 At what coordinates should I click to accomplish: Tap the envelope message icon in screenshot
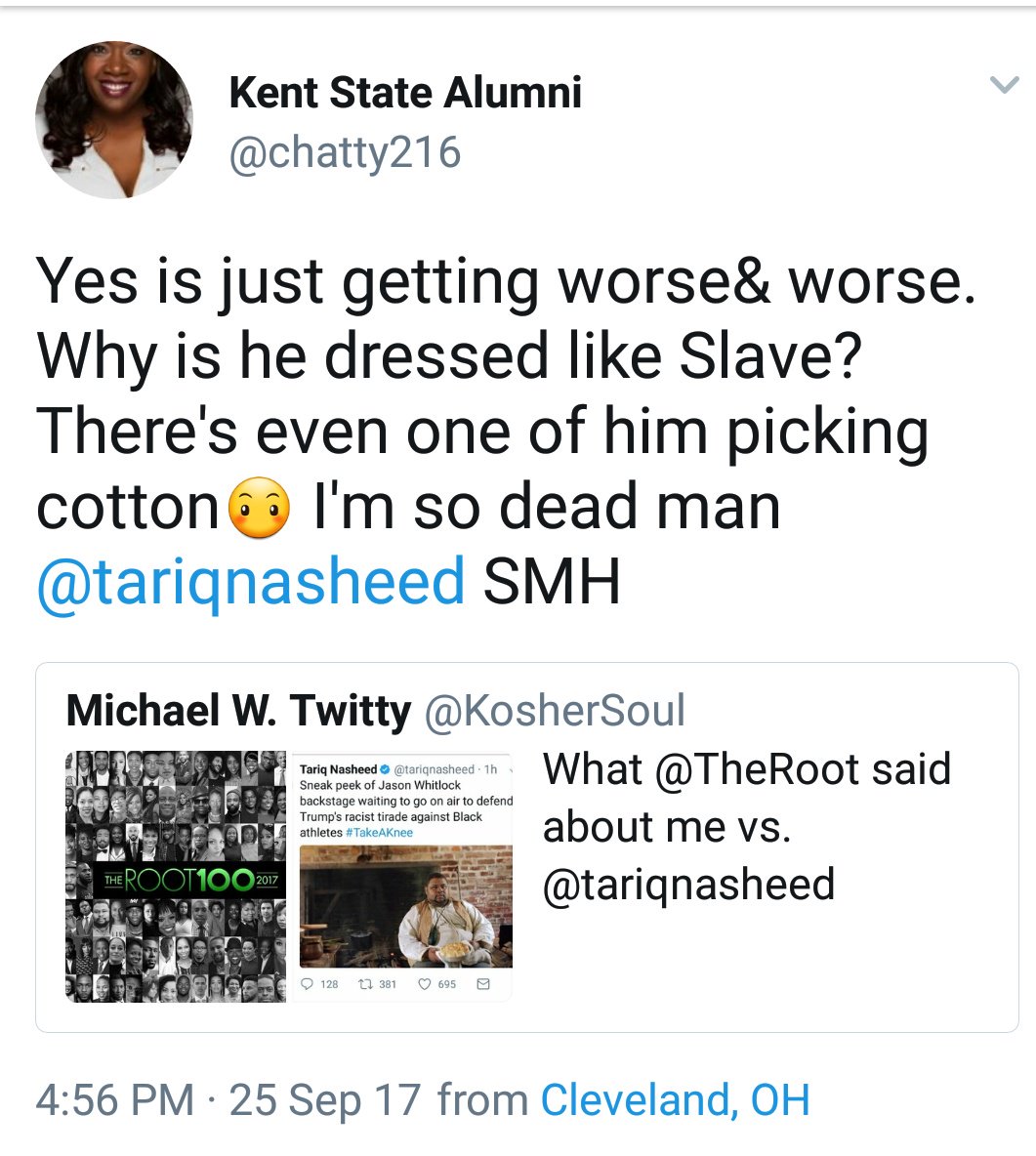(483, 984)
